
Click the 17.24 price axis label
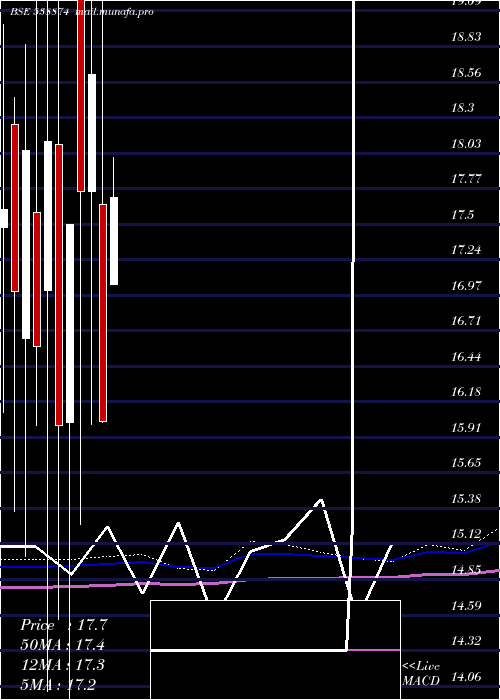(x=466, y=250)
